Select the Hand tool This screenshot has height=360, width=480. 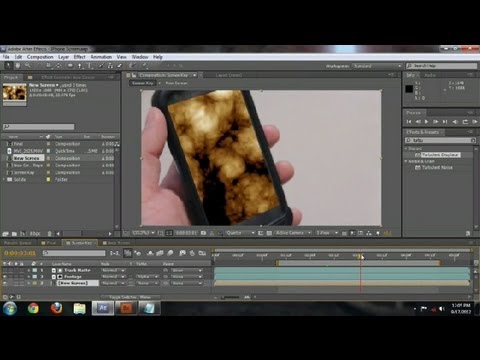click(18, 66)
